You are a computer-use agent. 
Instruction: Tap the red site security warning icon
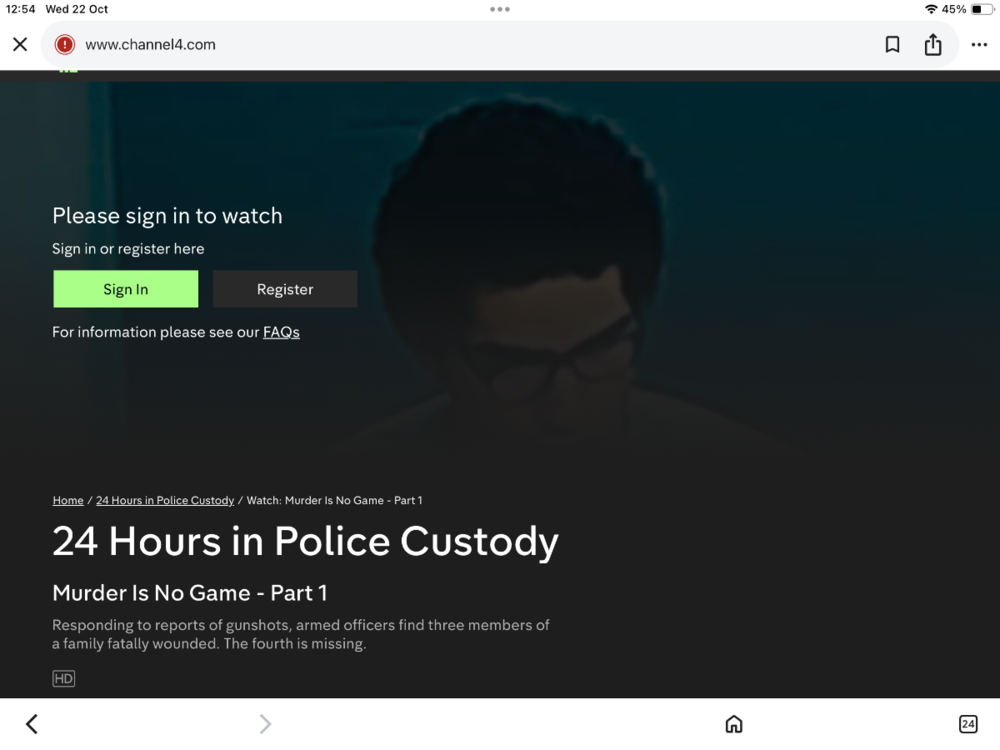[64, 44]
